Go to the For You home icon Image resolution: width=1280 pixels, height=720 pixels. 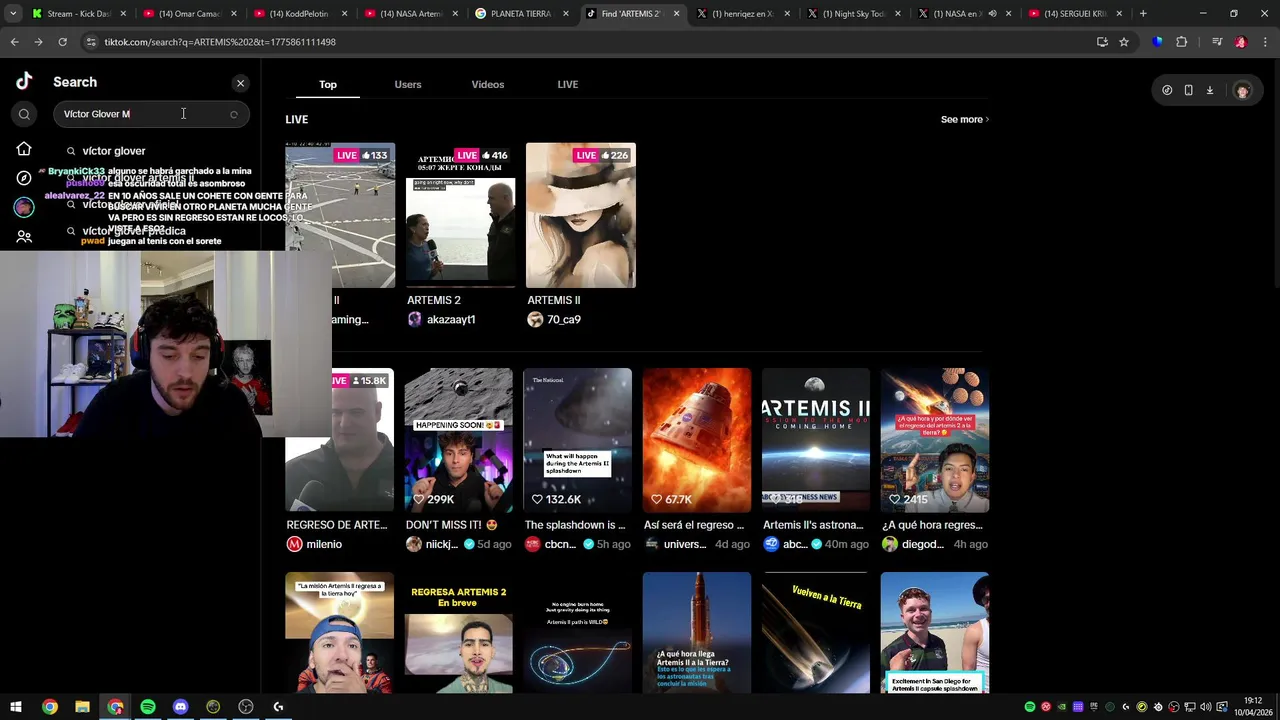24,149
